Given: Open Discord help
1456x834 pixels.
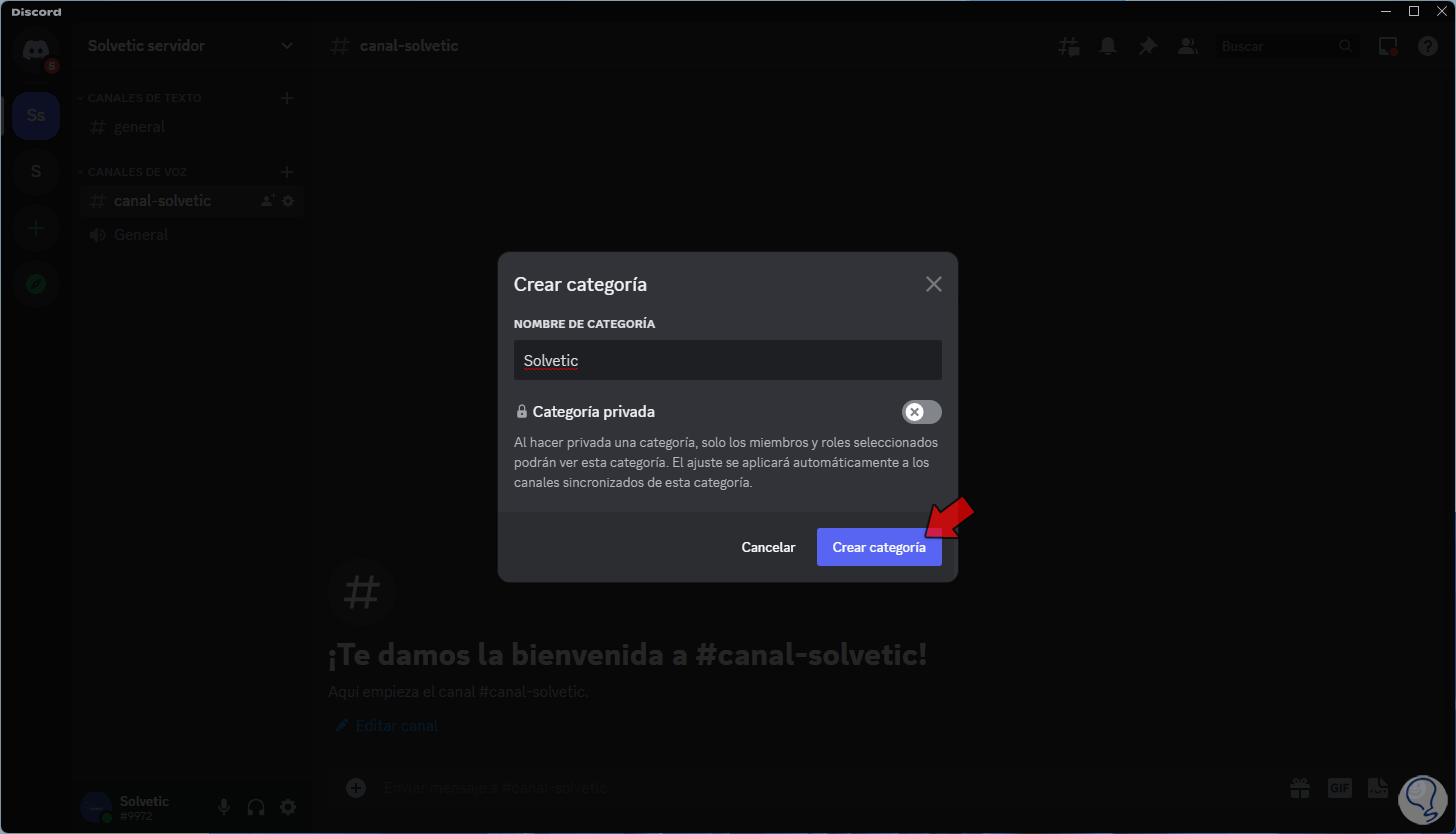Looking at the screenshot, I should pos(1428,46).
